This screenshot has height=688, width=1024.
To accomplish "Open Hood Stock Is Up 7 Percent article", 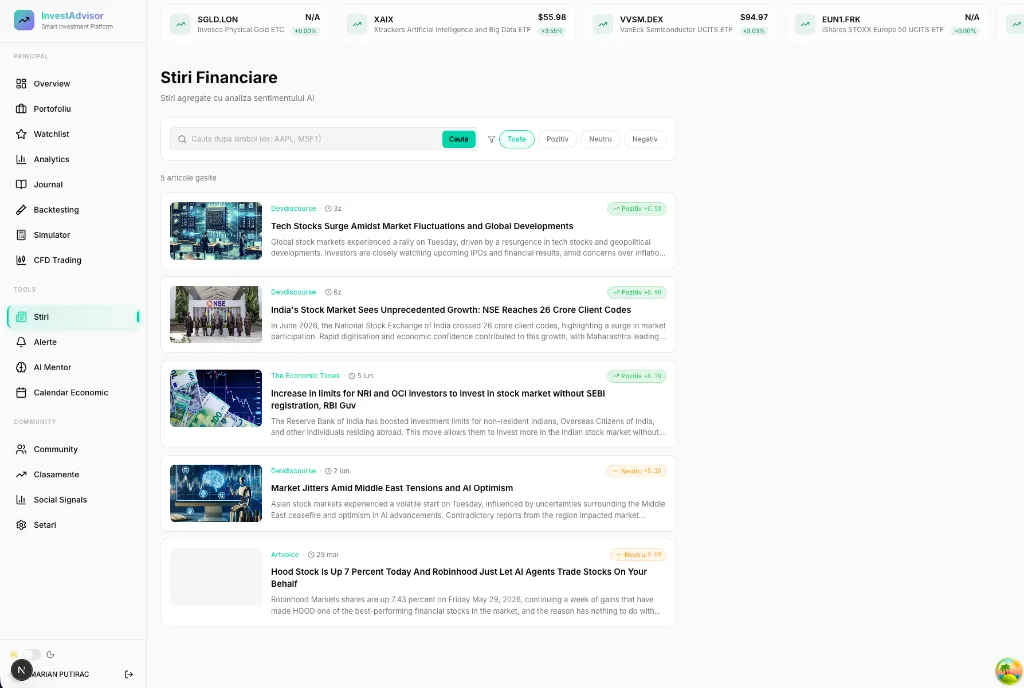I will [458, 578].
